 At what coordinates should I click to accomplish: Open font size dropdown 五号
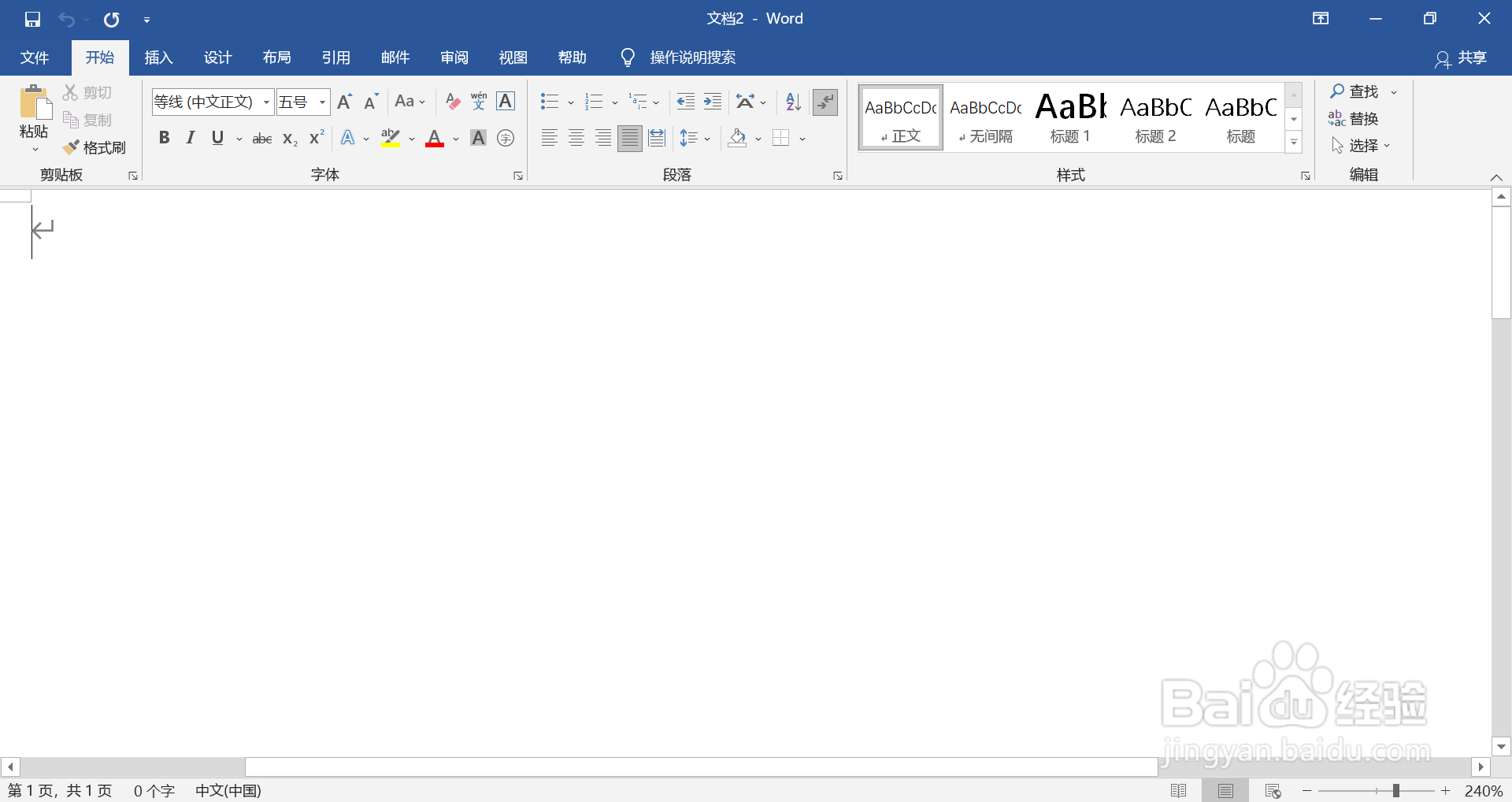[x=323, y=102]
